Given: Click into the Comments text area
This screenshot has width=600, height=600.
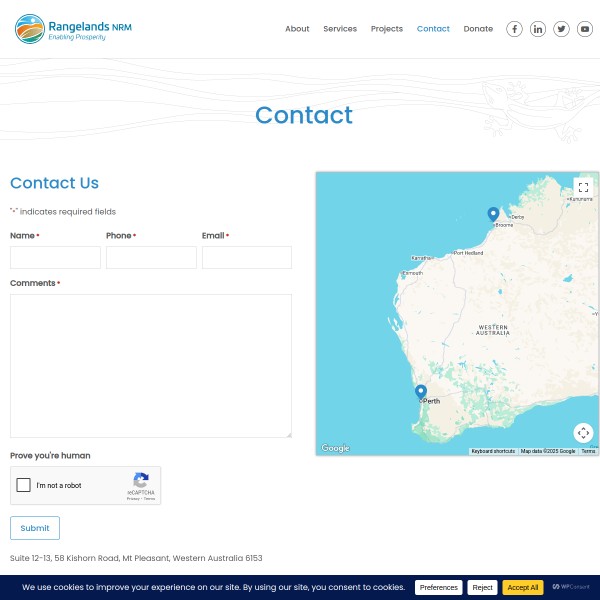Looking at the screenshot, I should 151,365.
